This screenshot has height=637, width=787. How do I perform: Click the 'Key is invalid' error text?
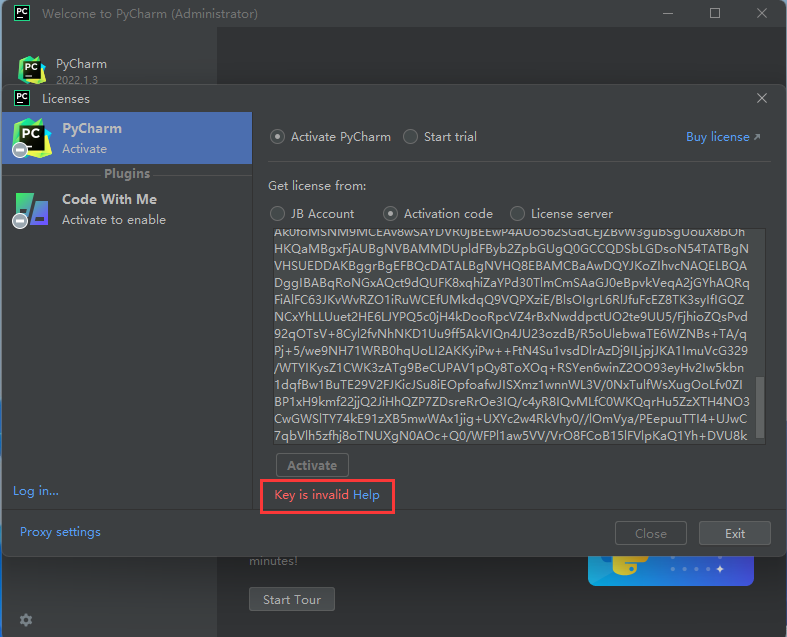(x=311, y=495)
